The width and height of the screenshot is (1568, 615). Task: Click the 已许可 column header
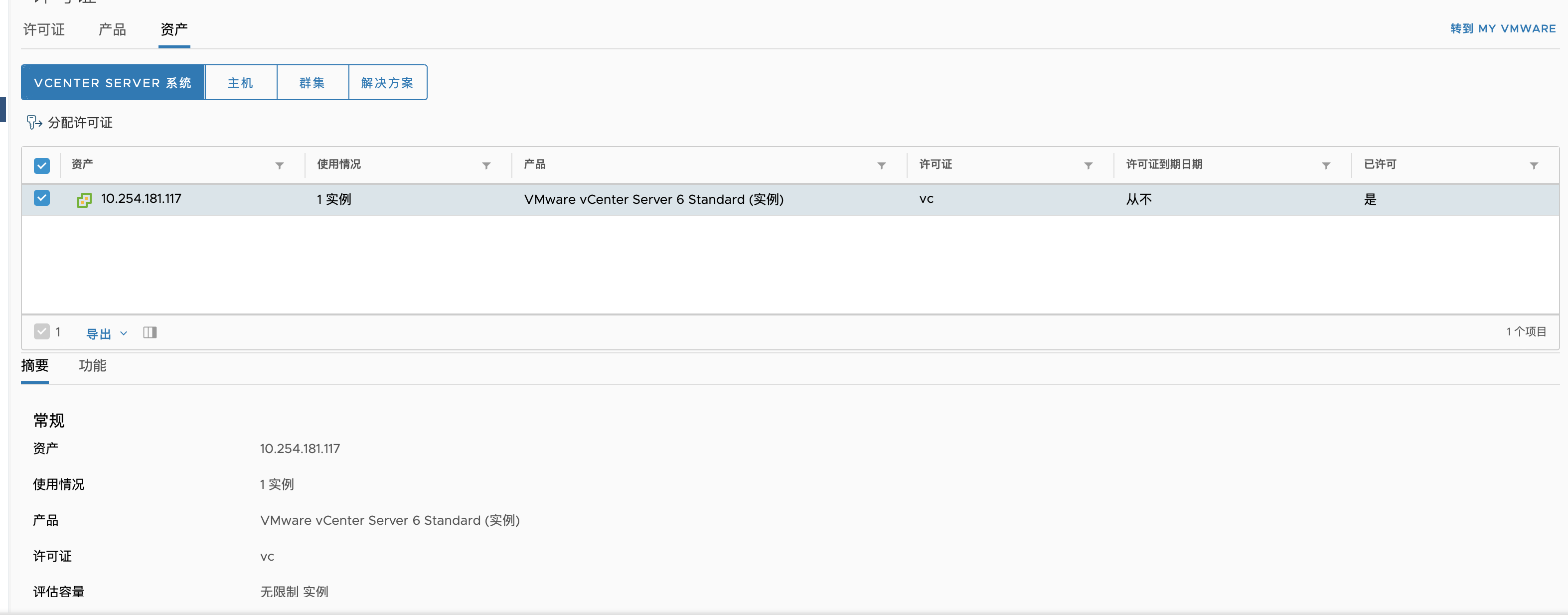click(x=1380, y=164)
